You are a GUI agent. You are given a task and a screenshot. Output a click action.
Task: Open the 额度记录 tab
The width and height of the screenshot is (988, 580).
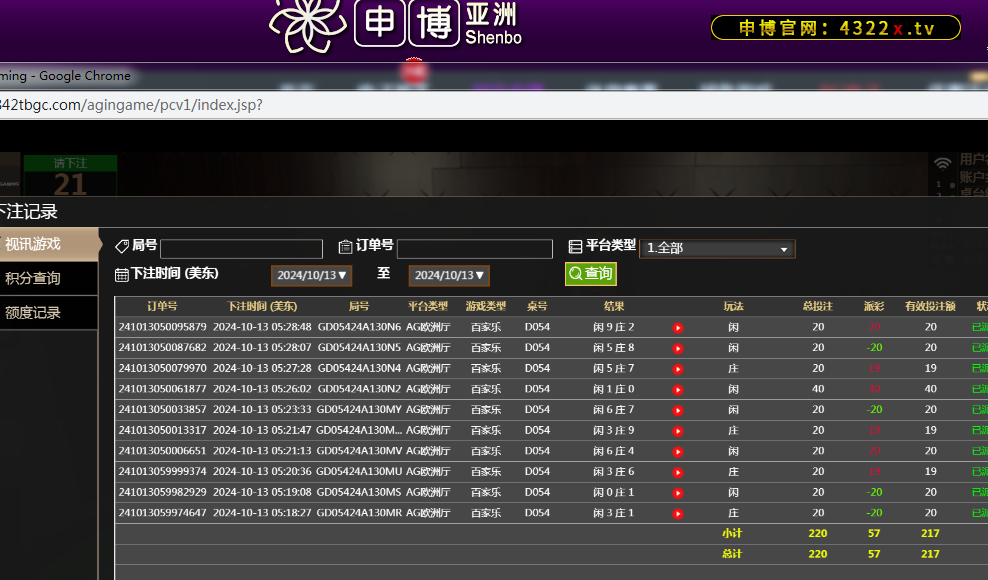(x=48, y=312)
